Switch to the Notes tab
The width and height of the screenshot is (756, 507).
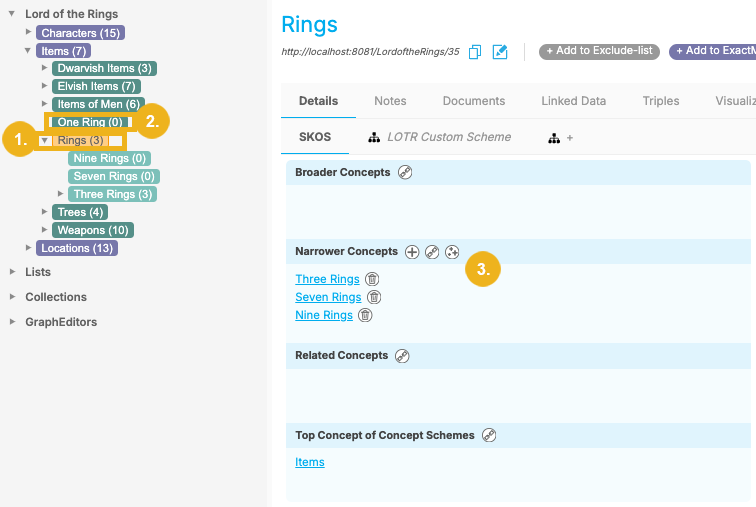point(390,101)
